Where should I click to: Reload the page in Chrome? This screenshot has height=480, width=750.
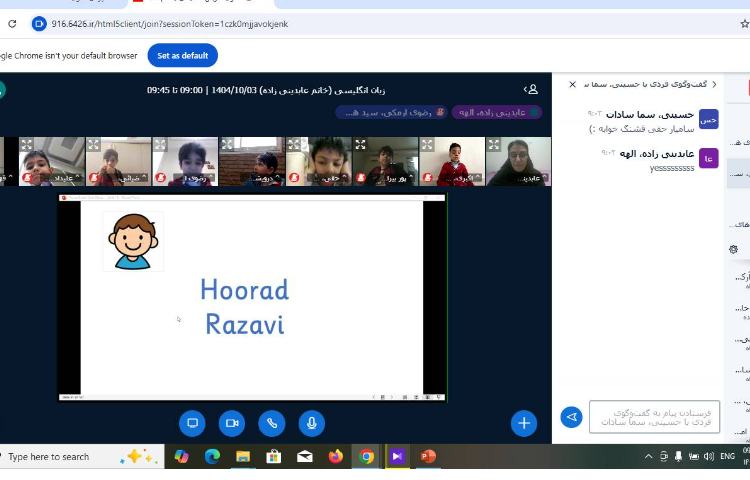[x=12, y=24]
